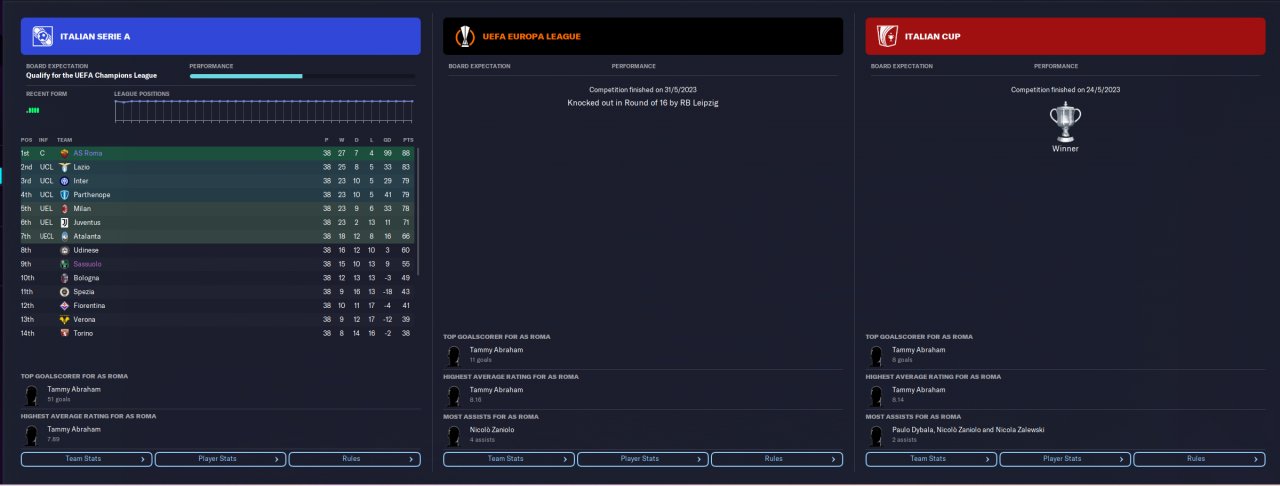The height and width of the screenshot is (486, 1280).
Task: Select Milan team name in table
Action: point(82,208)
